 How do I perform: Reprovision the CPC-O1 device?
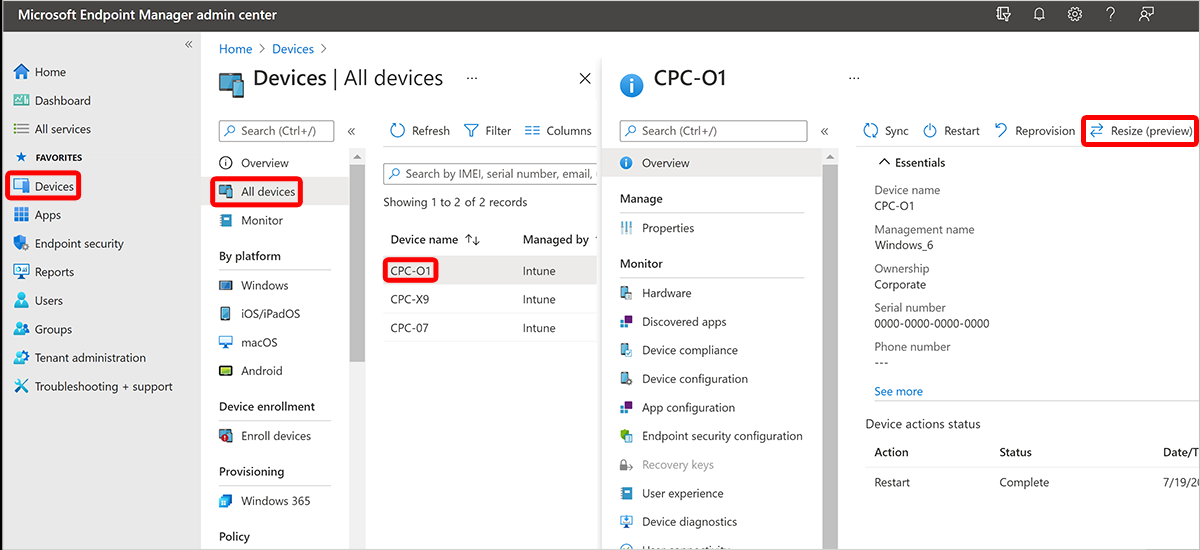click(x=1035, y=131)
